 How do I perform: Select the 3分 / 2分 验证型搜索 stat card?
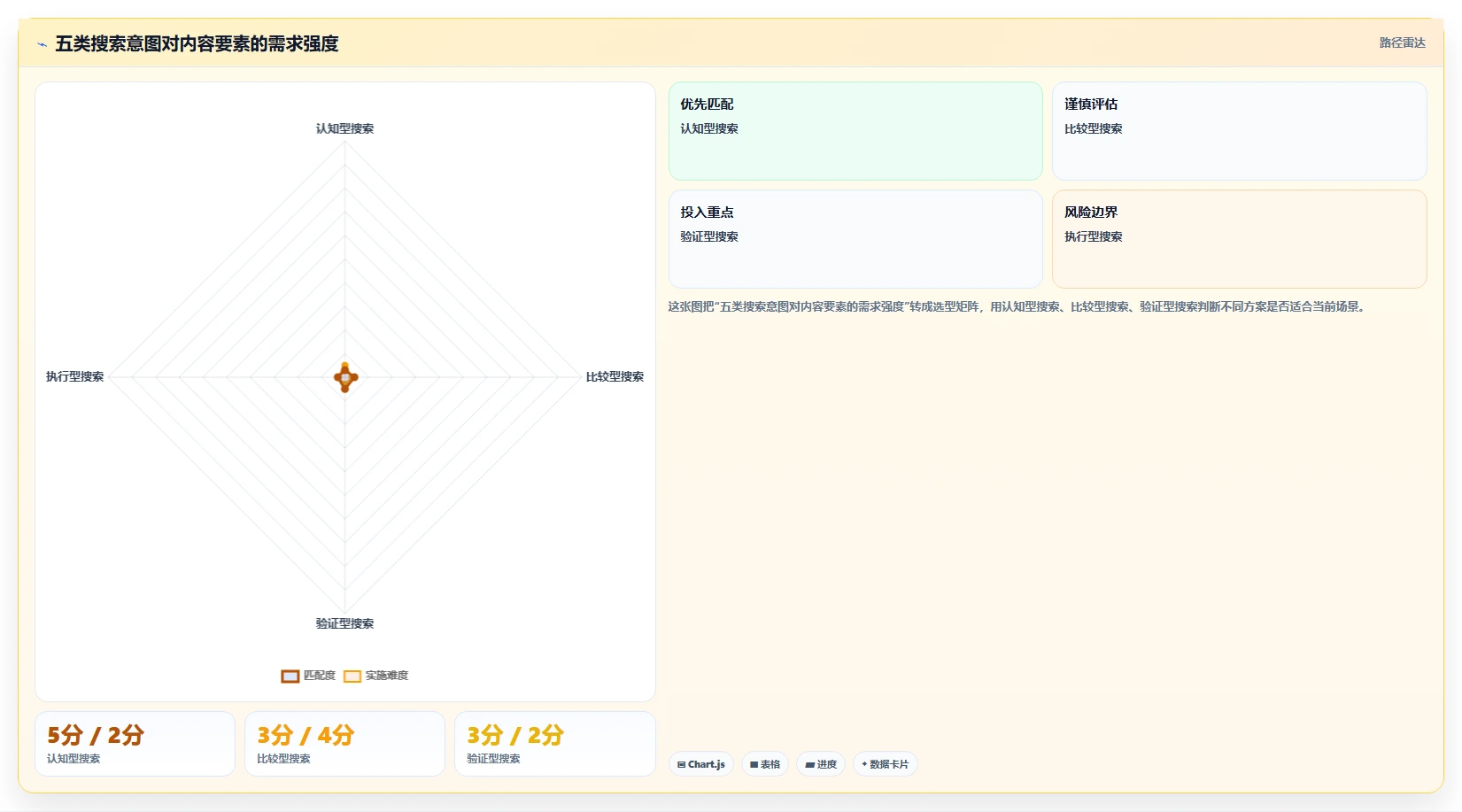[555, 744]
